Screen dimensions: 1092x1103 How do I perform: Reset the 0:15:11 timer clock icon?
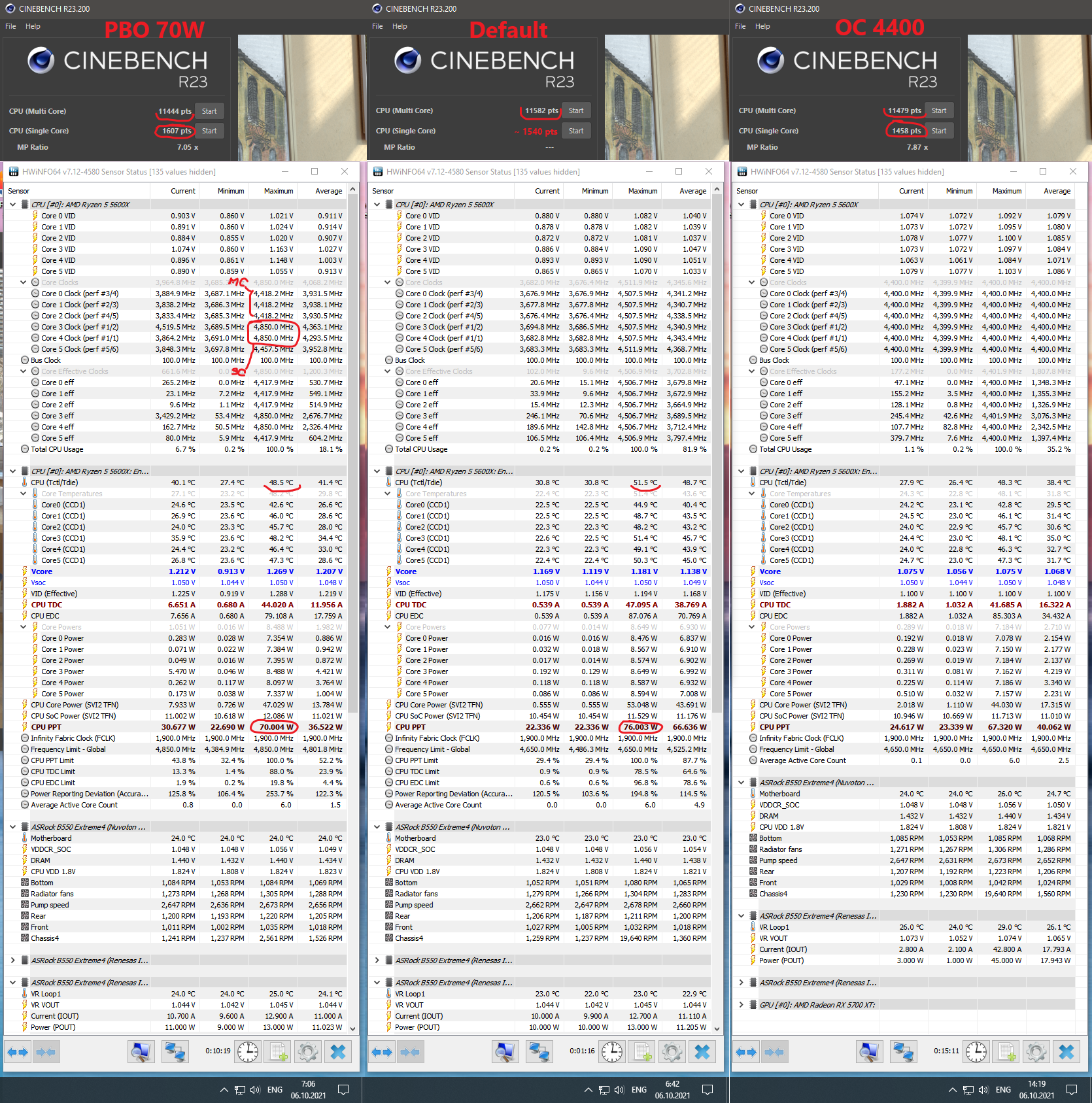(976, 1052)
